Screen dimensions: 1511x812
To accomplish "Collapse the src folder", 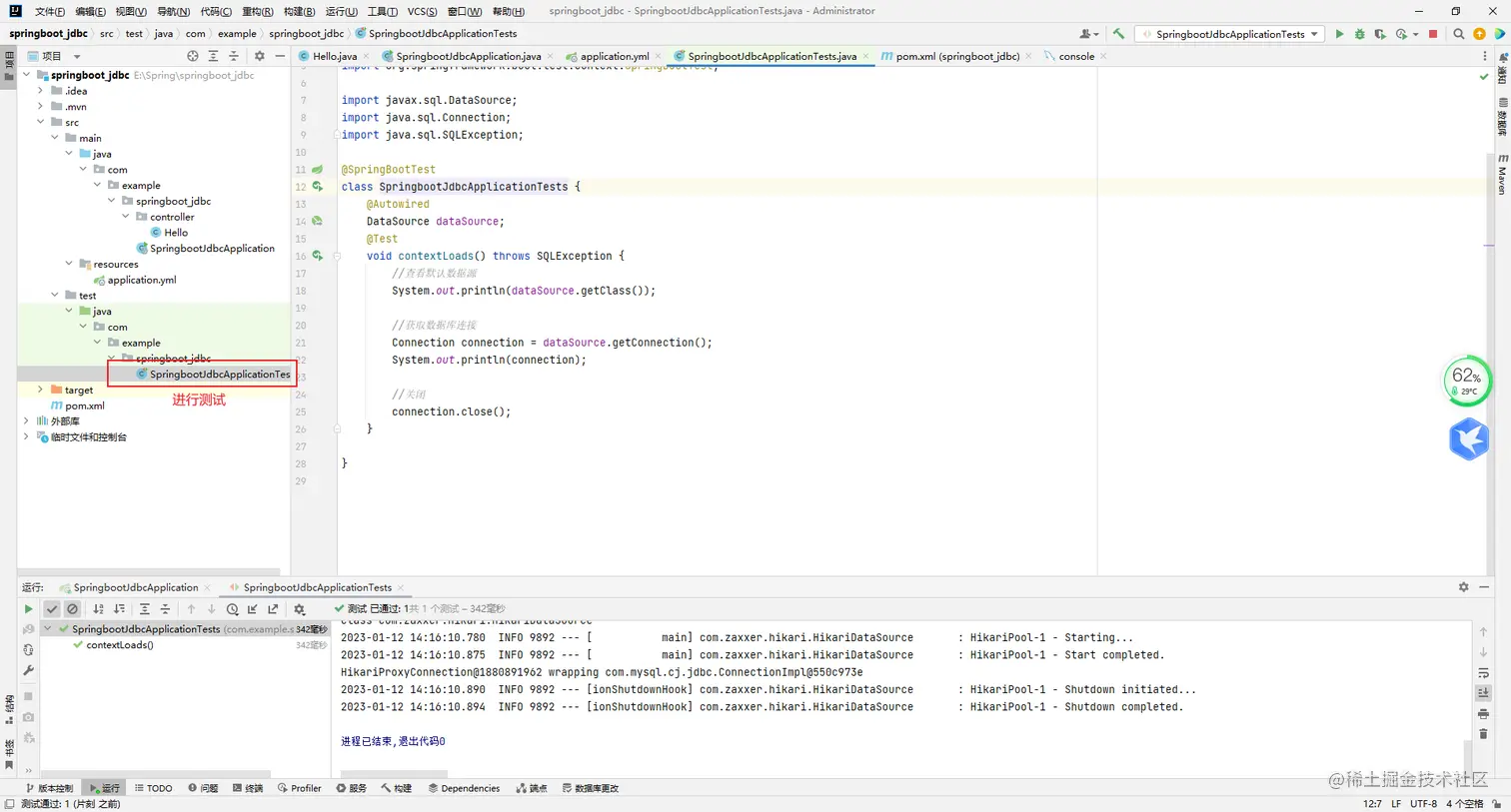I will click(41, 122).
